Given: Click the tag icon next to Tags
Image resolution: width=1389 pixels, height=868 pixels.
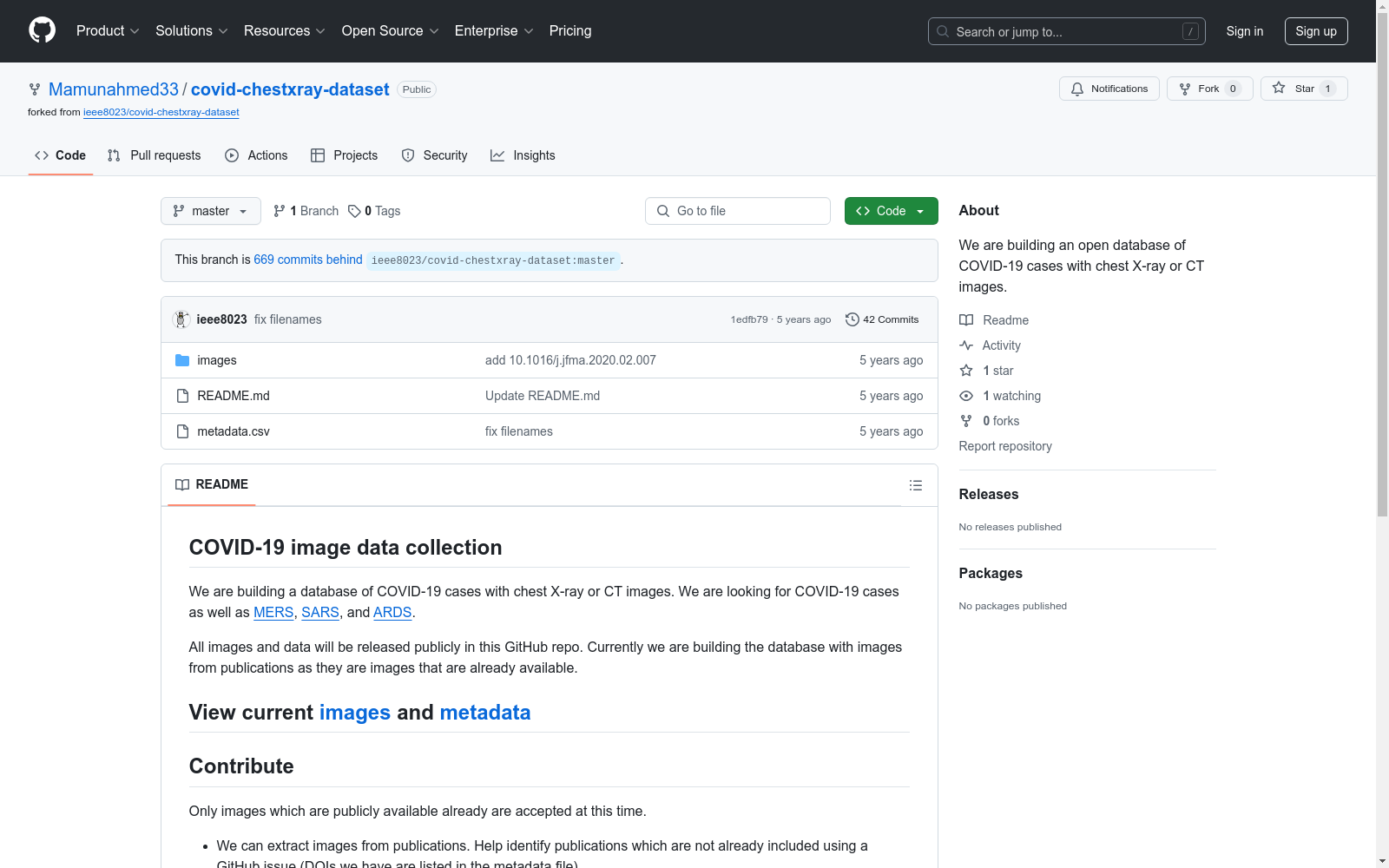Looking at the screenshot, I should pos(354,211).
